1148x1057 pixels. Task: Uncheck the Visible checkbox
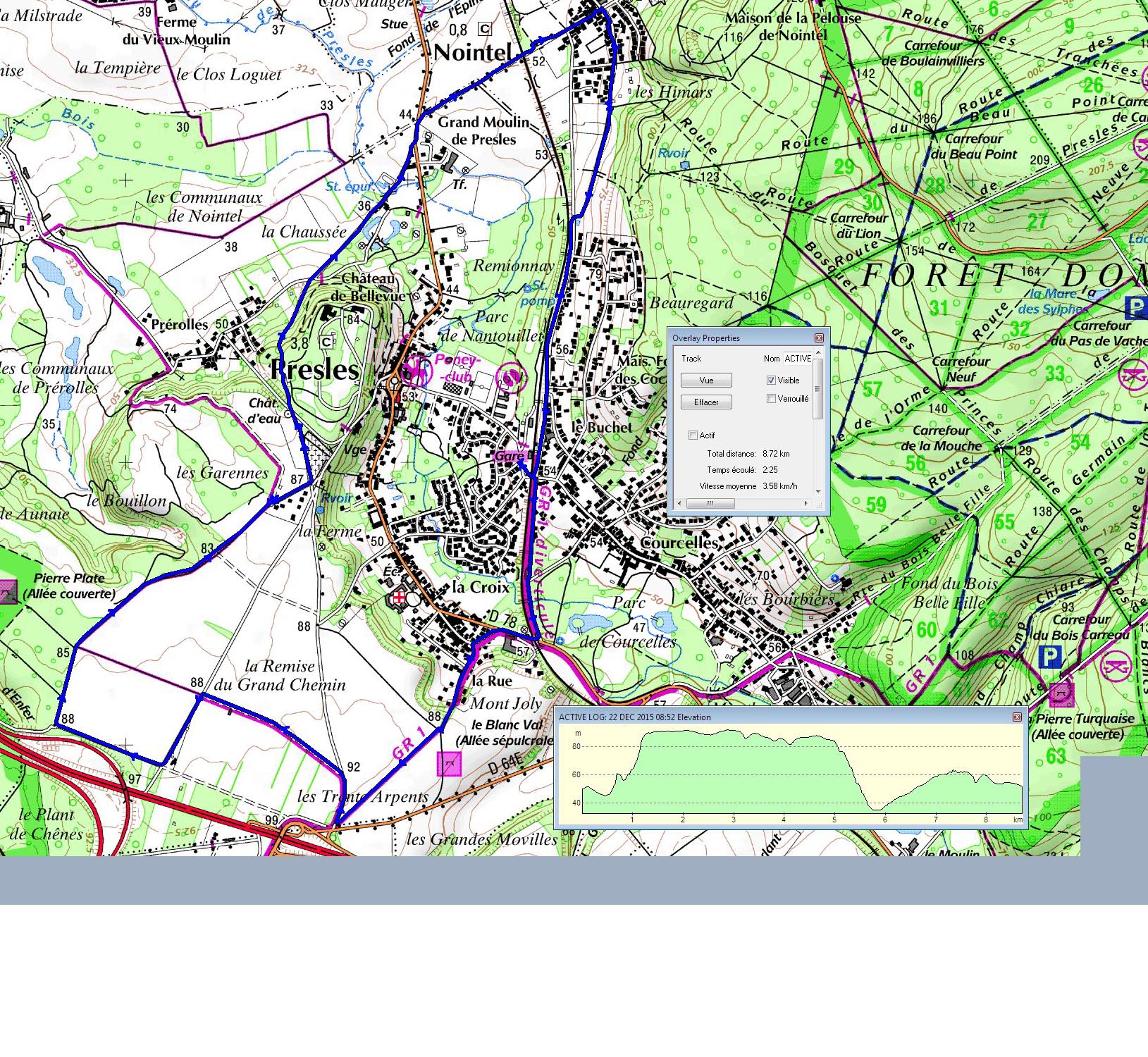click(x=771, y=381)
